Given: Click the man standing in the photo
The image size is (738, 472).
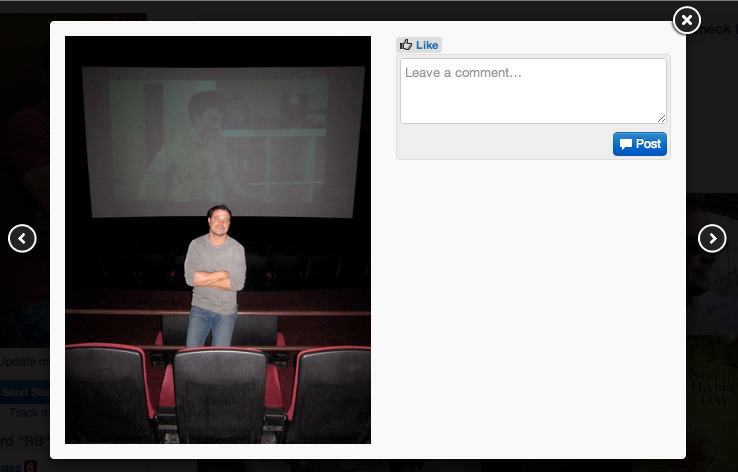Looking at the screenshot, I should (213, 270).
